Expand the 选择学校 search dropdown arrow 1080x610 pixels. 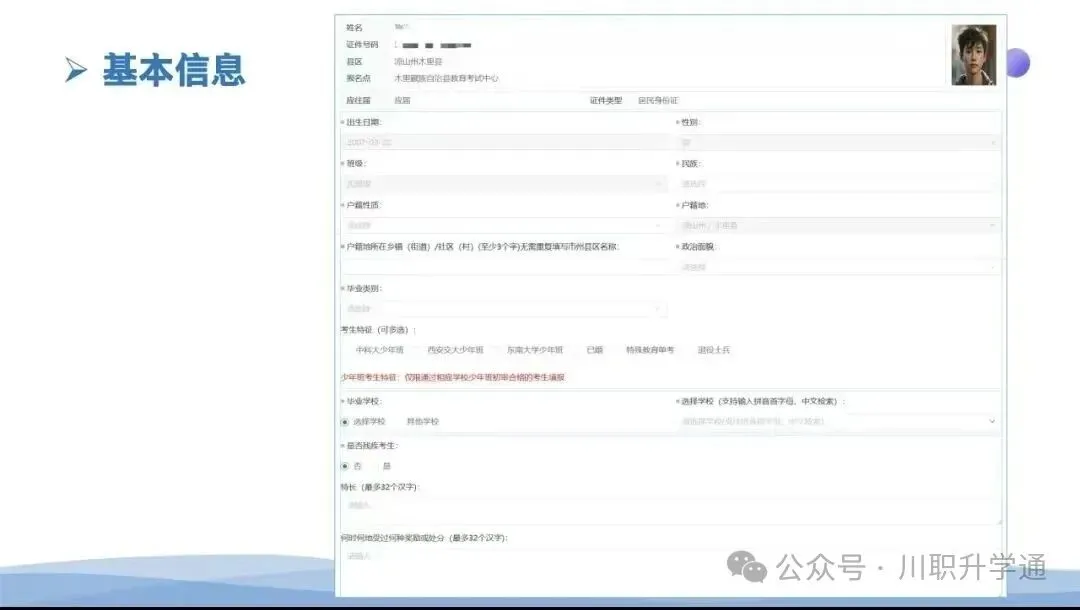point(992,421)
